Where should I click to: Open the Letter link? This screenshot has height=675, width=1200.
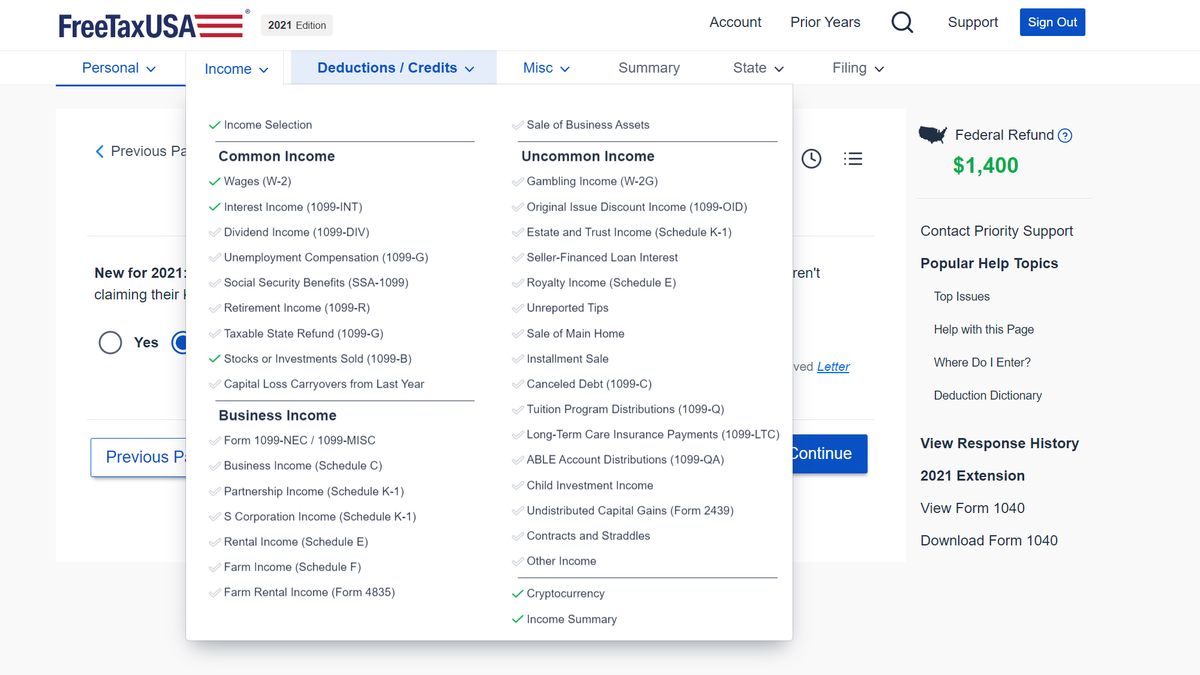[833, 366]
